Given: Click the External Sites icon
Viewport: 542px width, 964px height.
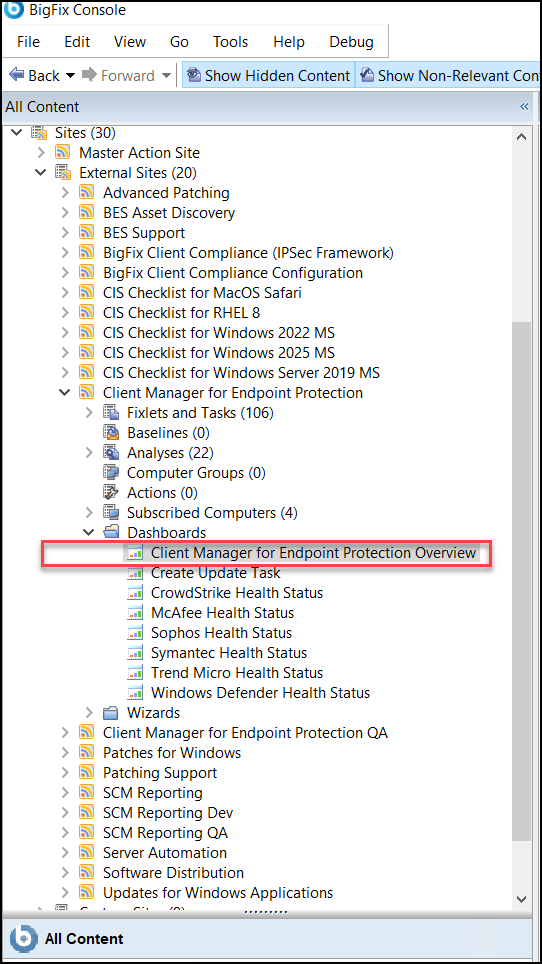Looking at the screenshot, I should [x=62, y=173].
